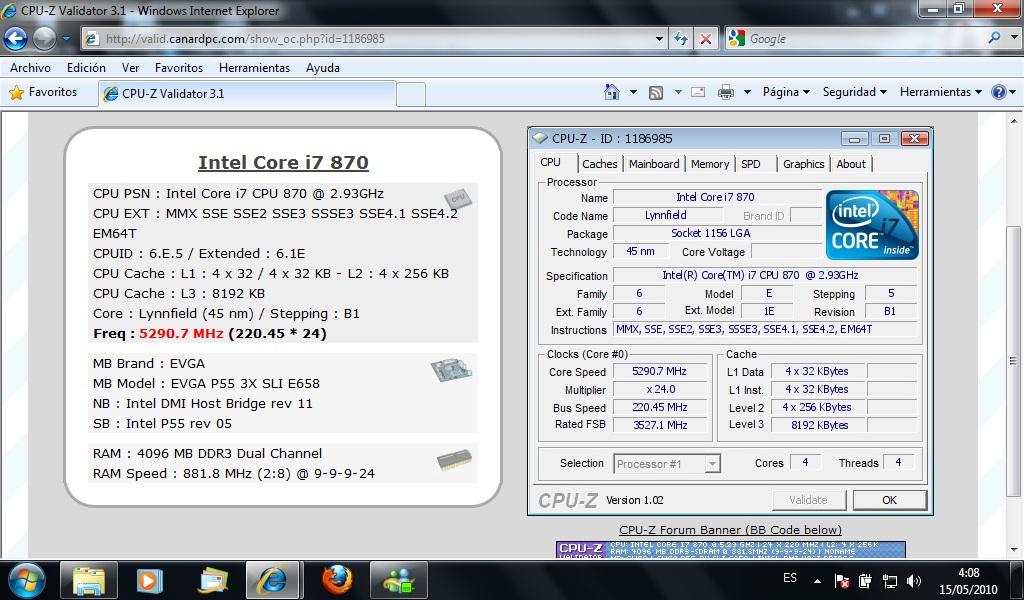Open the Edición menu

point(86,67)
